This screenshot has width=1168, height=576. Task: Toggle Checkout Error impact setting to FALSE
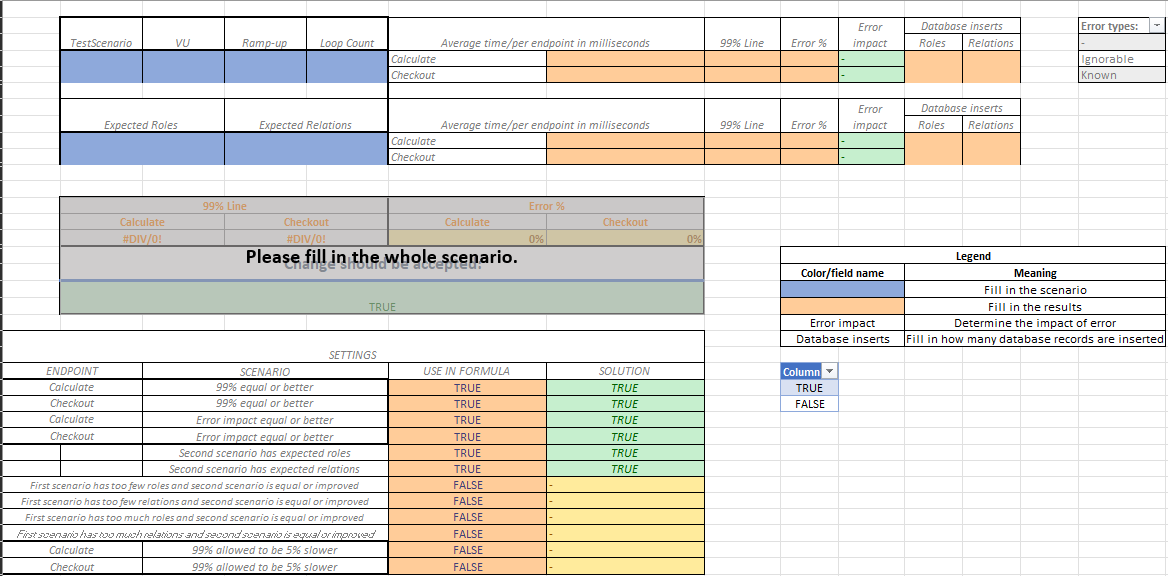tap(467, 436)
